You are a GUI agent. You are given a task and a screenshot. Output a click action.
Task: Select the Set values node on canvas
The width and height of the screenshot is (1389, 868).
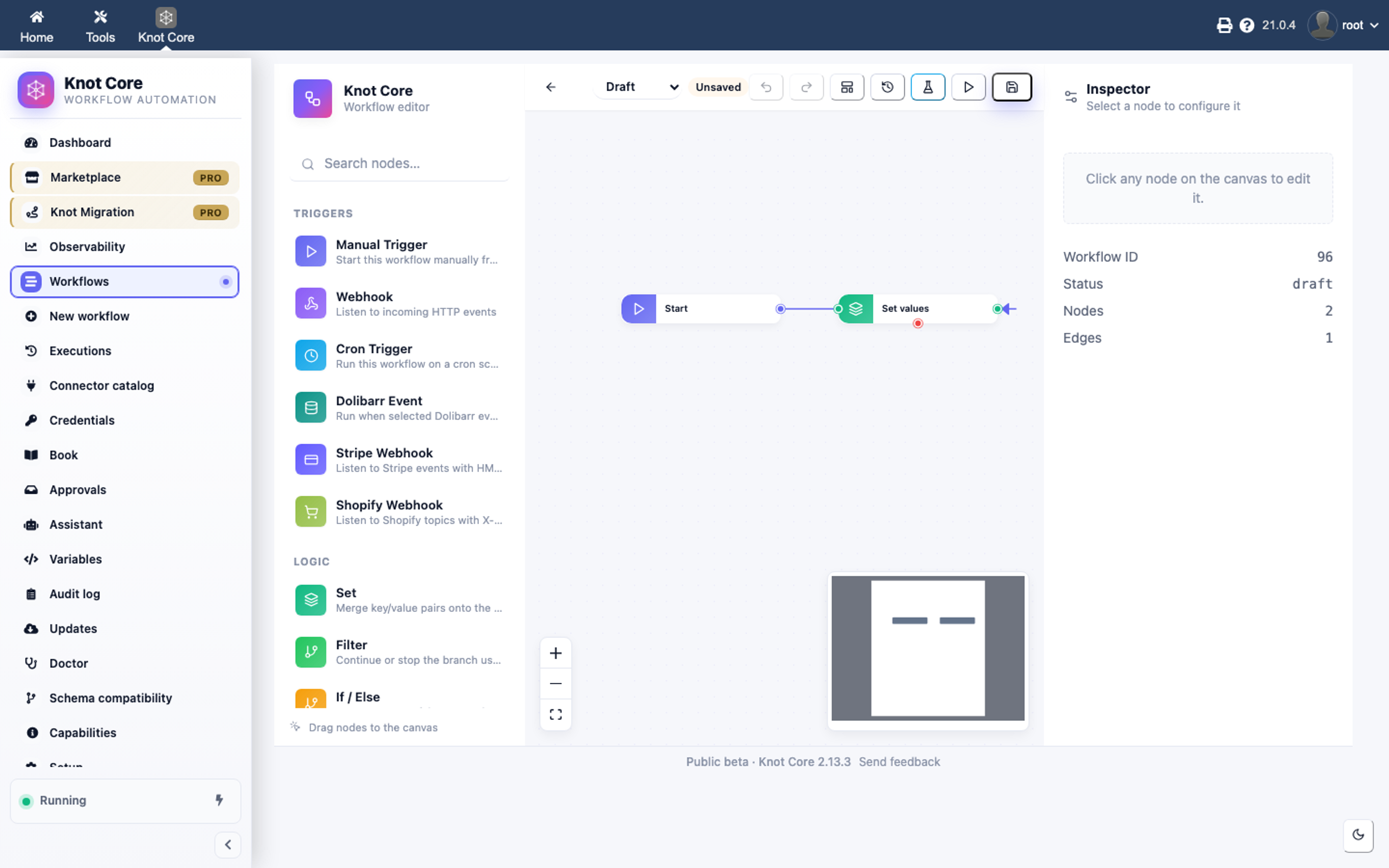coord(917,309)
